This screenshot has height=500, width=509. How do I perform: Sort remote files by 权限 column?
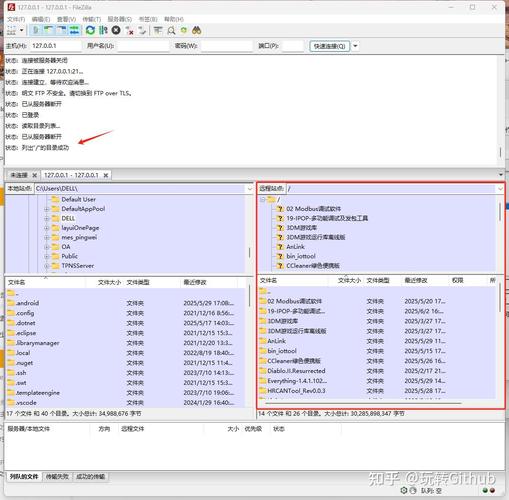pyautogui.click(x=468, y=281)
